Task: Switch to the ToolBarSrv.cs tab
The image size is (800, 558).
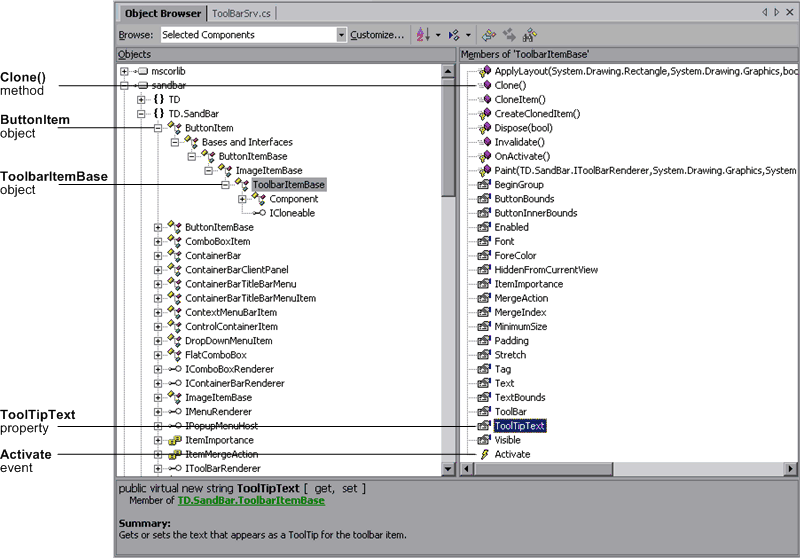Action: point(241,13)
